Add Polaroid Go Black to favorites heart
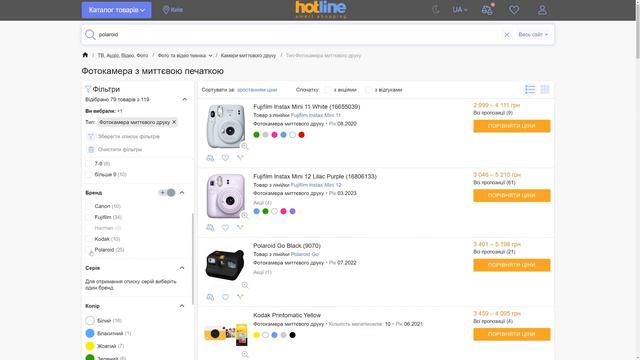 point(225,297)
